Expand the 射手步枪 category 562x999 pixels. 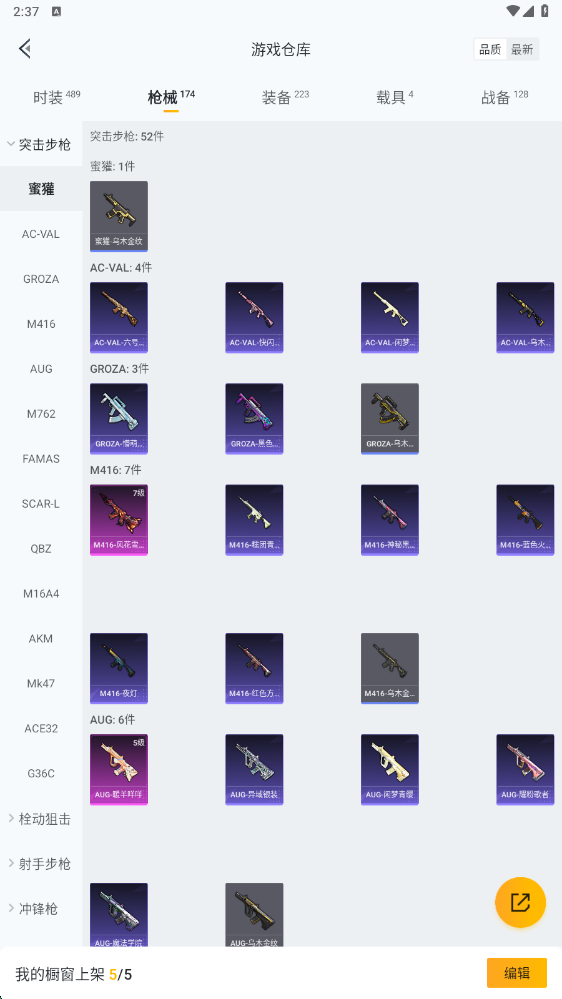coord(41,863)
